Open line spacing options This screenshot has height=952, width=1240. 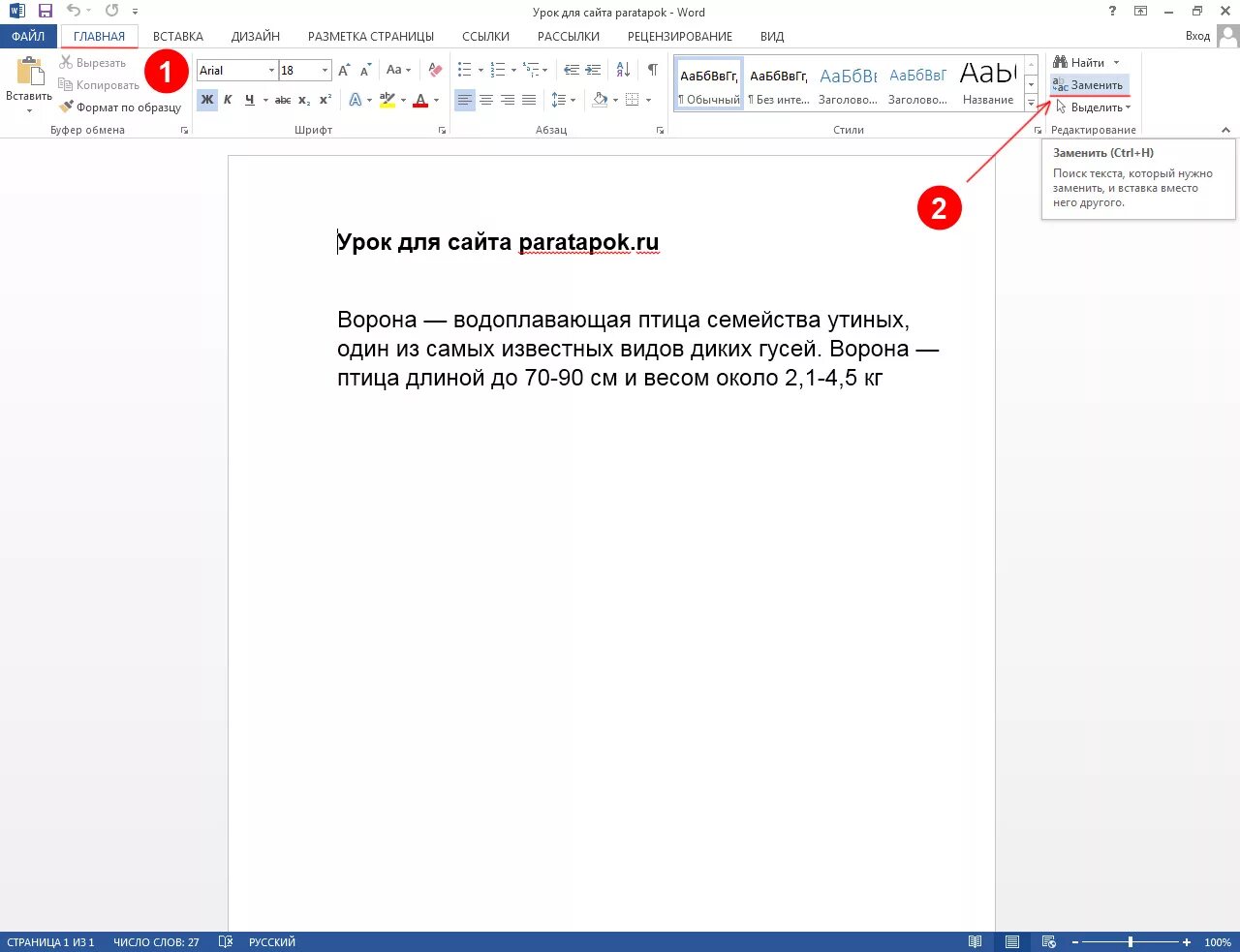(563, 100)
